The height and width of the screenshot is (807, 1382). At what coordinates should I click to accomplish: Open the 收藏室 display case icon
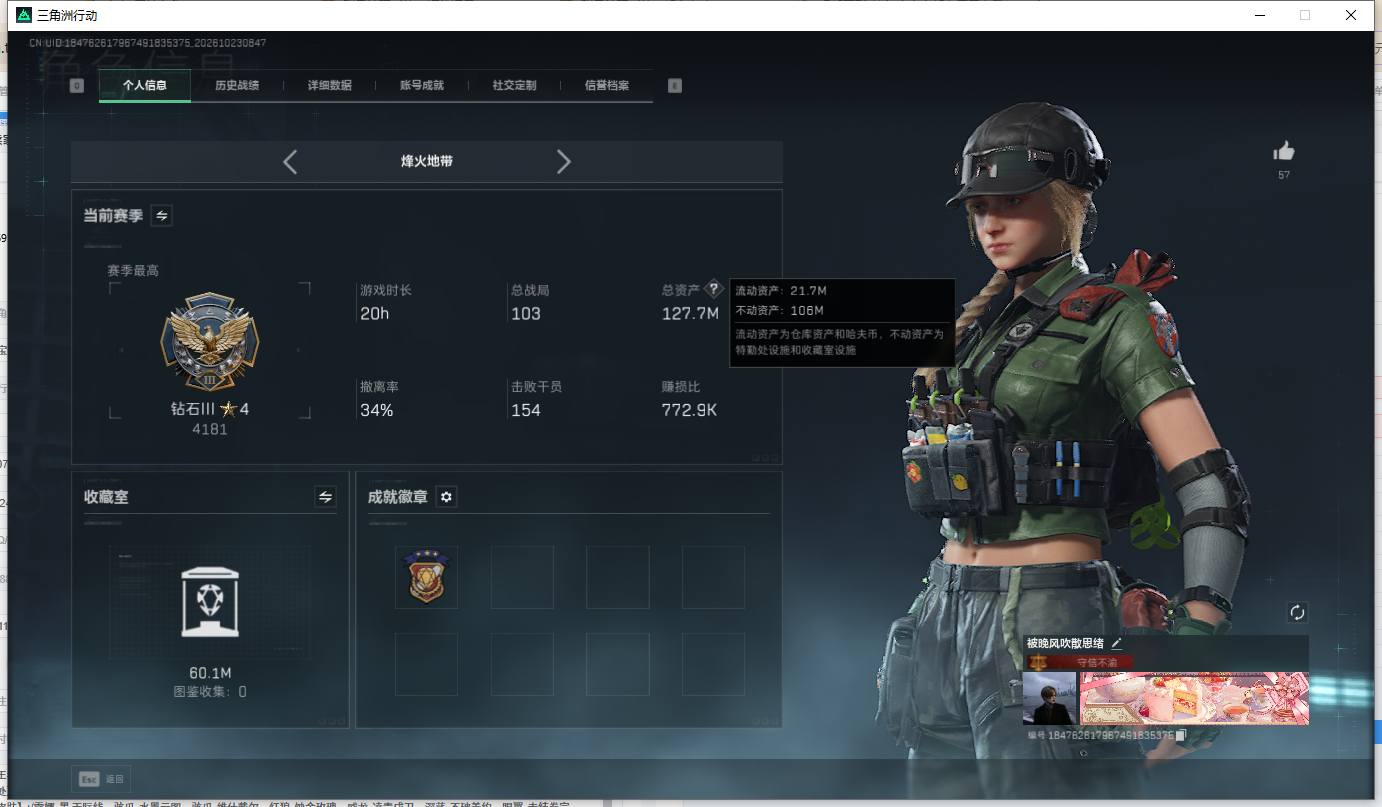point(210,602)
